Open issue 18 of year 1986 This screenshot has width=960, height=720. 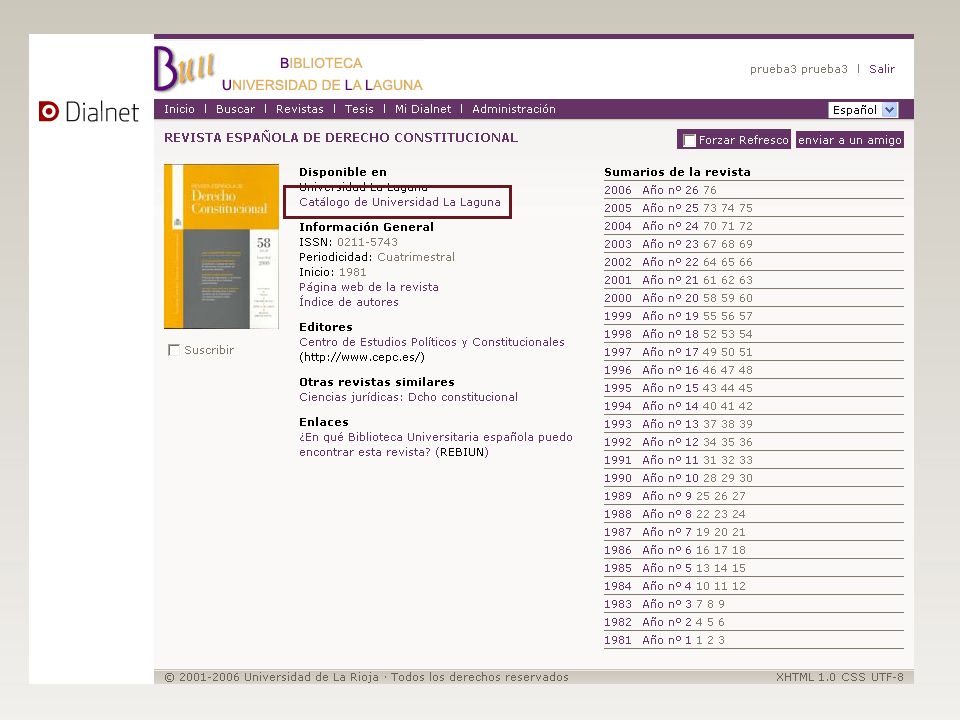point(739,550)
